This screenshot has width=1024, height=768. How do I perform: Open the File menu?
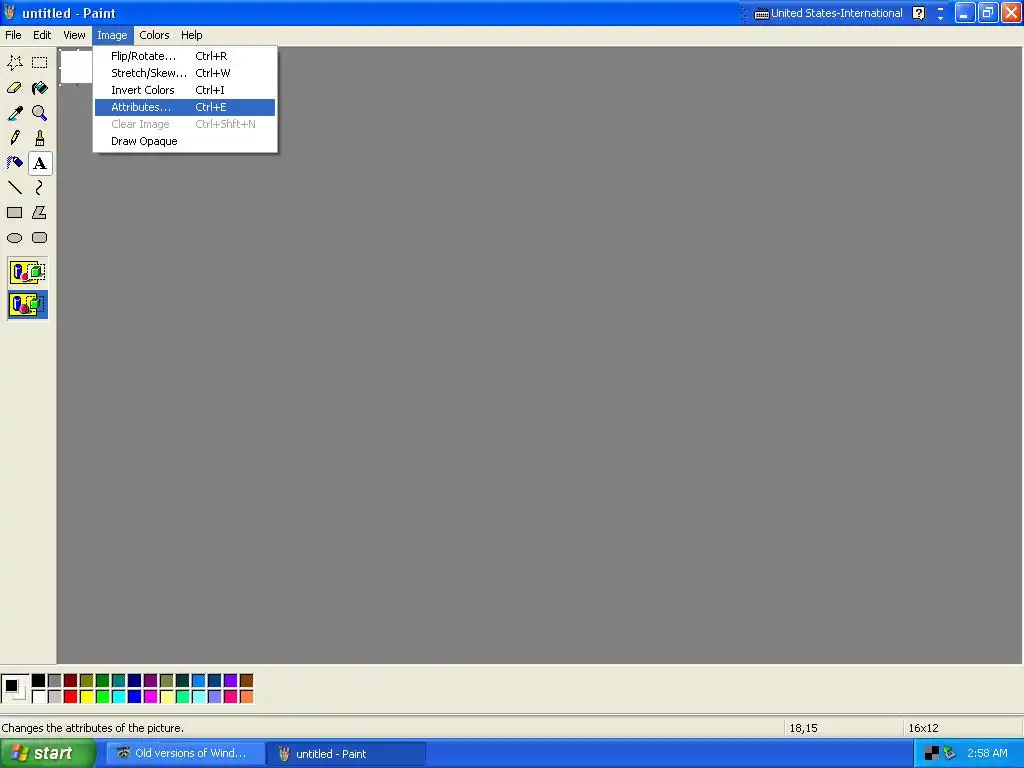coord(13,35)
